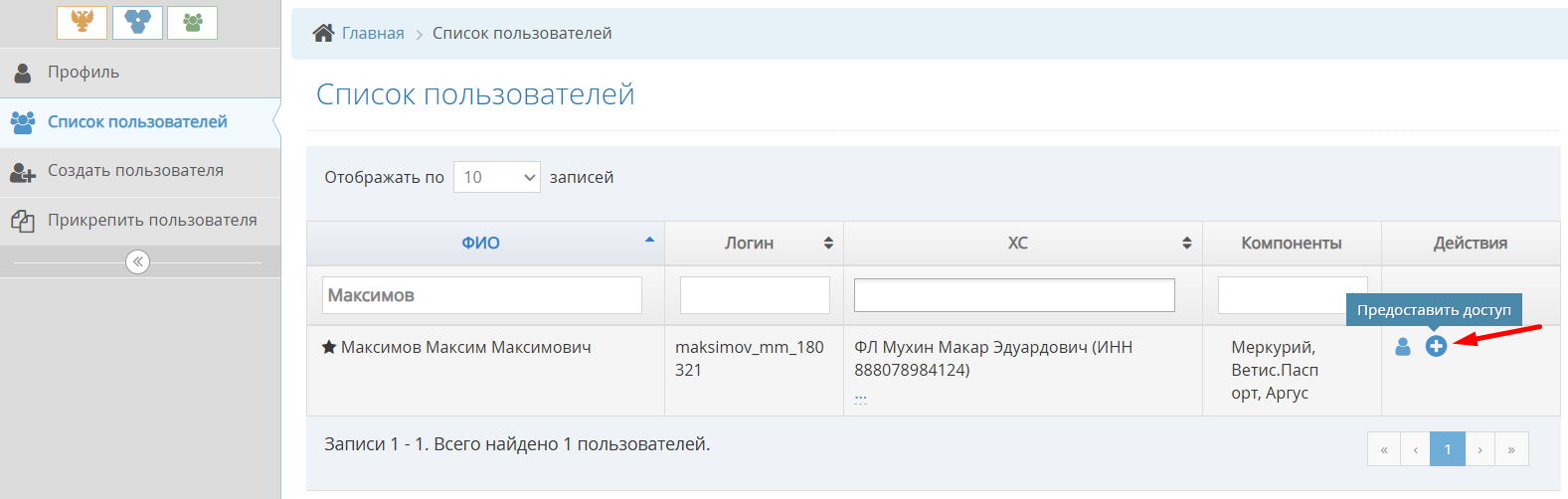Go to page 1 in pagination
The height and width of the screenshot is (499, 1568).
tap(1448, 449)
